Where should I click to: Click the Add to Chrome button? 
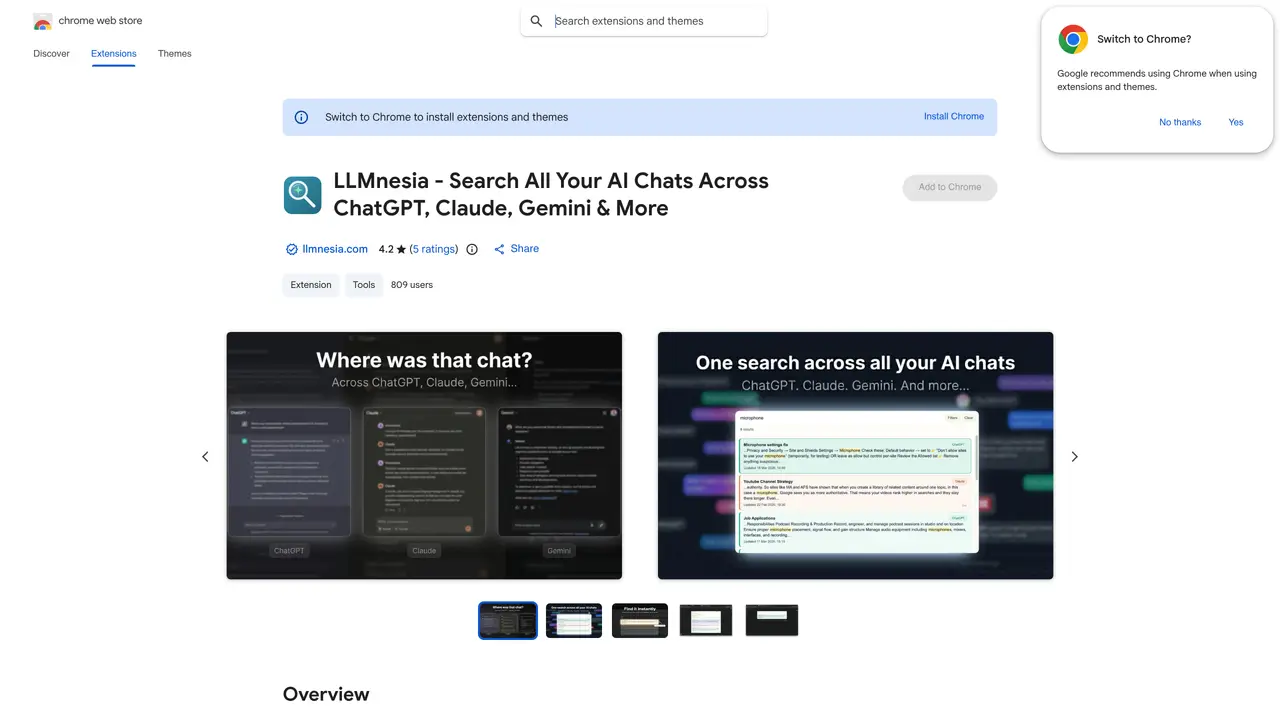pyautogui.click(x=950, y=187)
